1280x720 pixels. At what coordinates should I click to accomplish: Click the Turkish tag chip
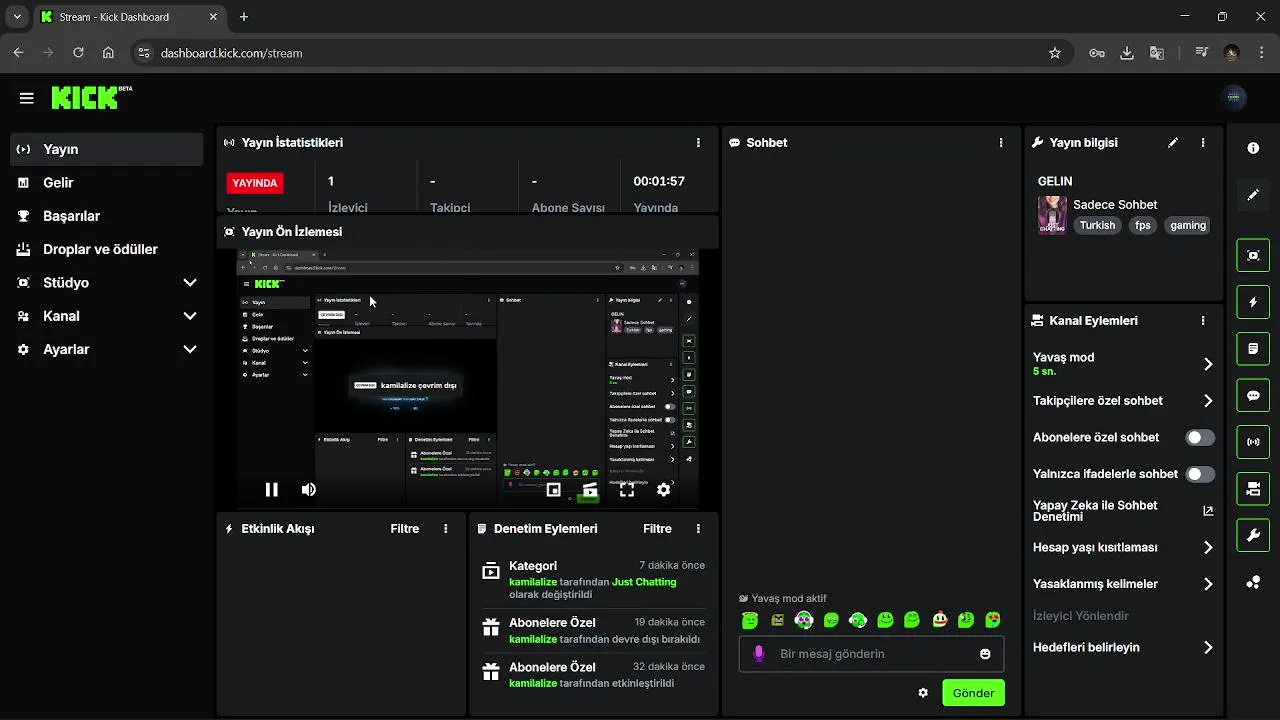coord(1097,226)
